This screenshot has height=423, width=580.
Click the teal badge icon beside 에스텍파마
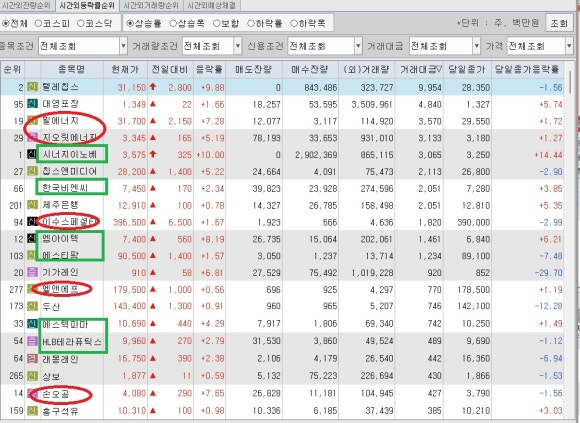(x=33, y=324)
